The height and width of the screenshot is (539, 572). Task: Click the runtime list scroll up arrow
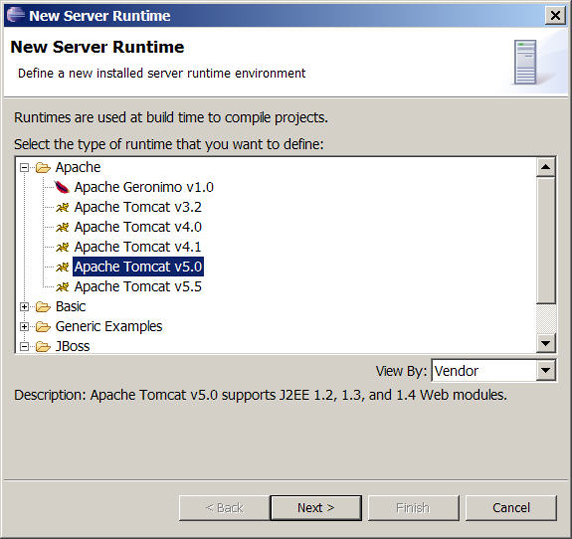click(x=546, y=167)
